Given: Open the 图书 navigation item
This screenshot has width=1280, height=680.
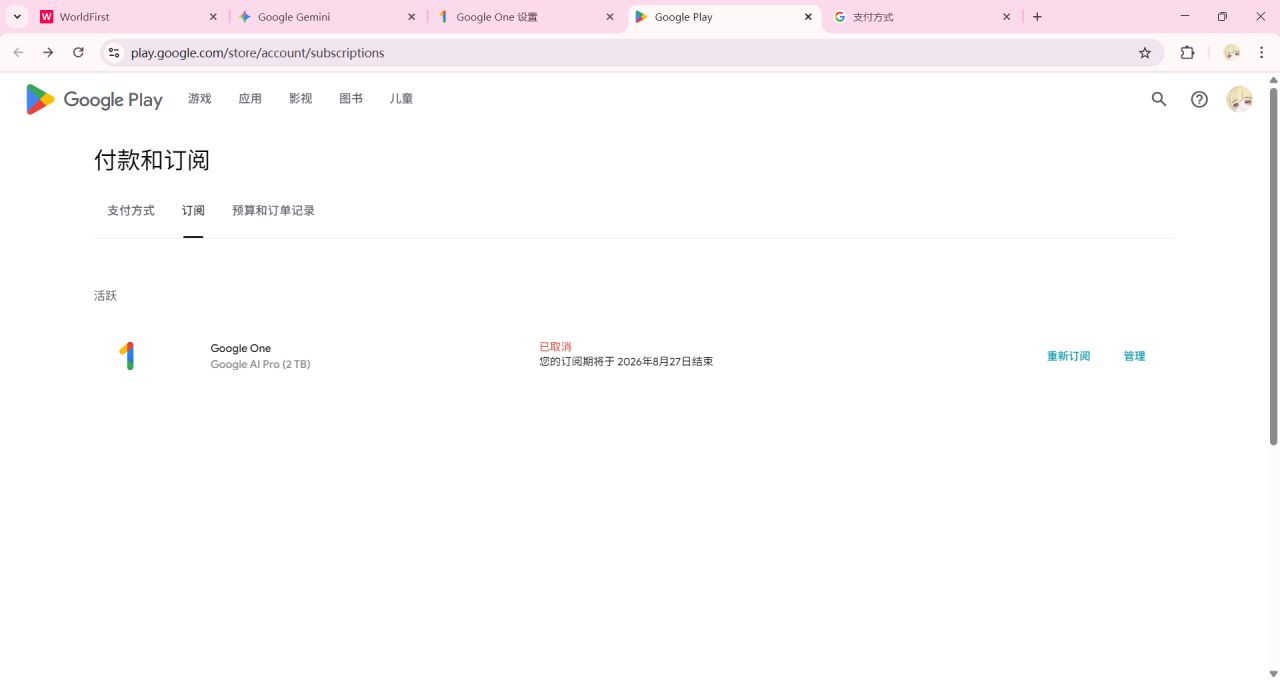Looking at the screenshot, I should 351,99.
